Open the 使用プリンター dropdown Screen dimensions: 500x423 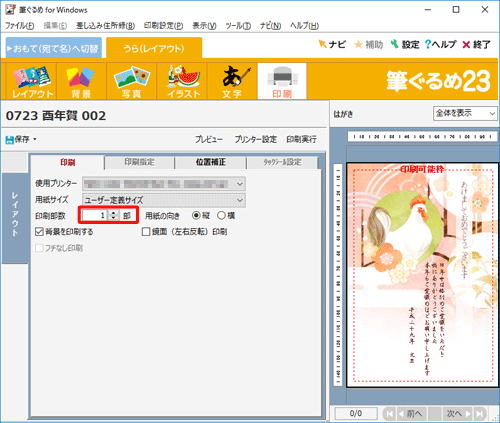(x=164, y=184)
